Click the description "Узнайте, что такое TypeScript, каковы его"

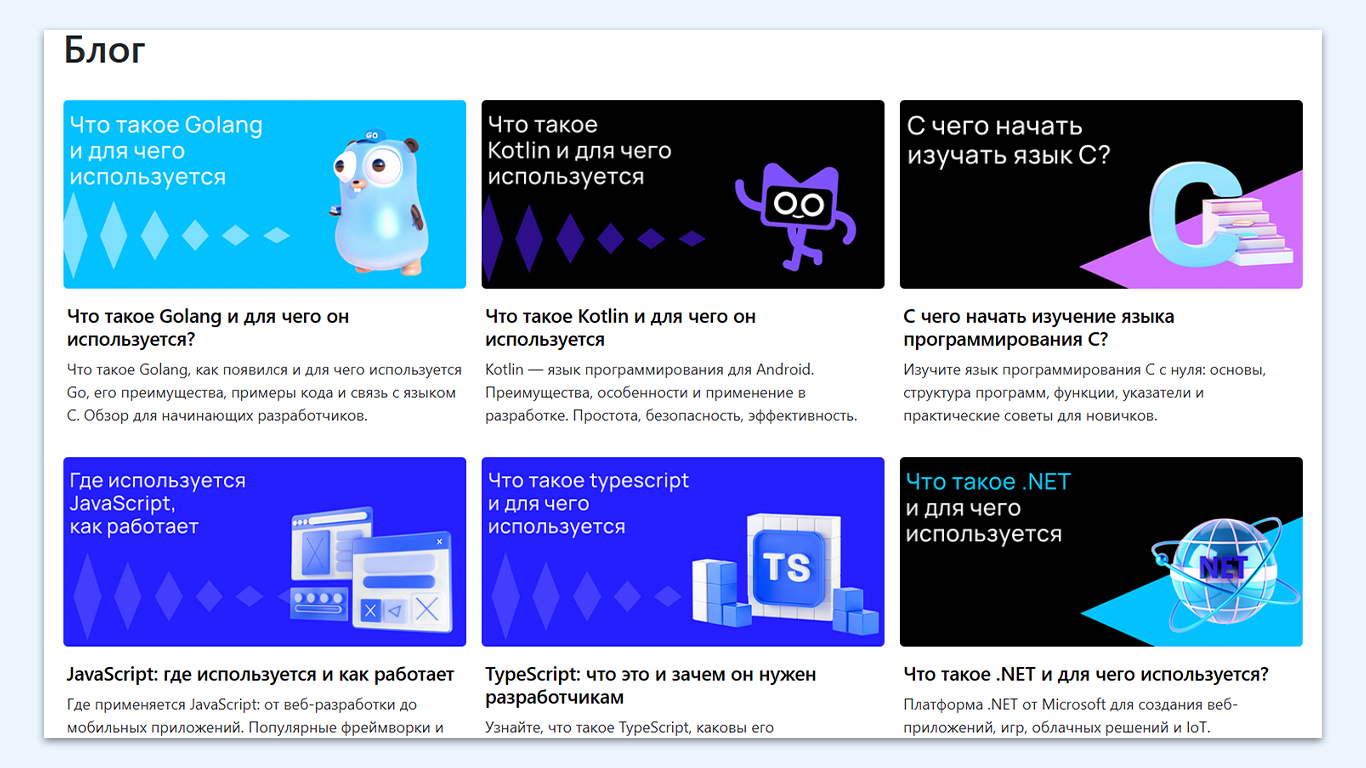pyautogui.click(x=630, y=727)
